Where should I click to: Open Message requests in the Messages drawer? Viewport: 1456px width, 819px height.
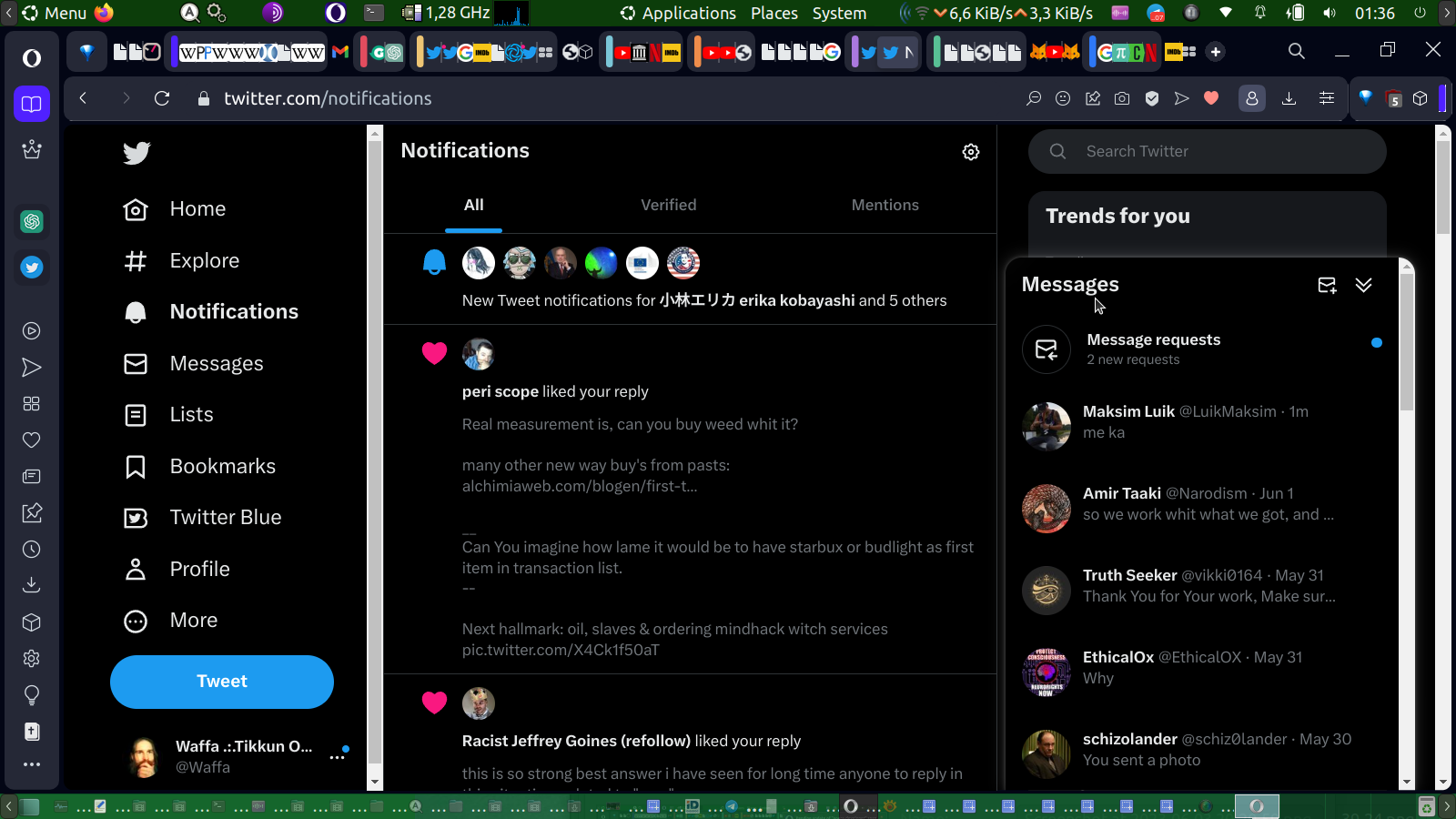(1202, 349)
